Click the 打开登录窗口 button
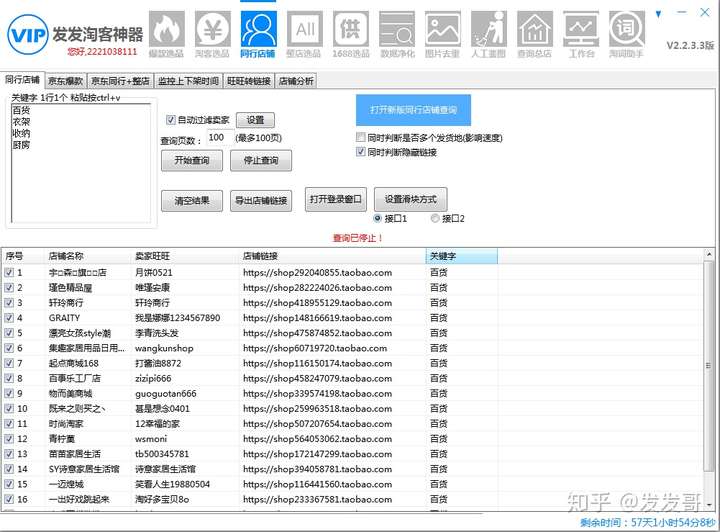This screenshot has width=720, height=532. pos(336,199)
